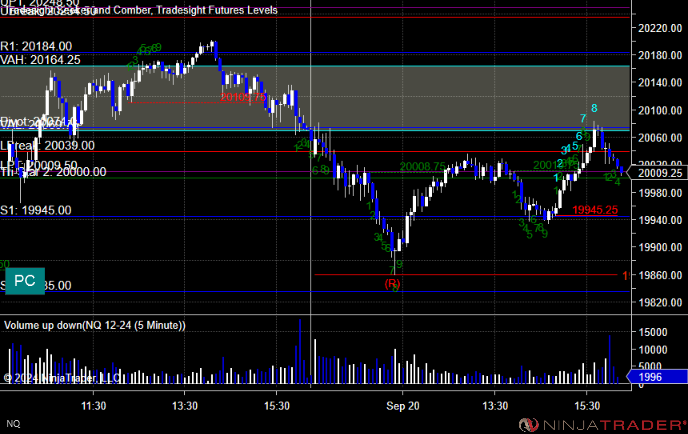Viewport: 688px width, 434px height.
Task: Click the cyan countdown number 8
Action: [x=594, y=108]
